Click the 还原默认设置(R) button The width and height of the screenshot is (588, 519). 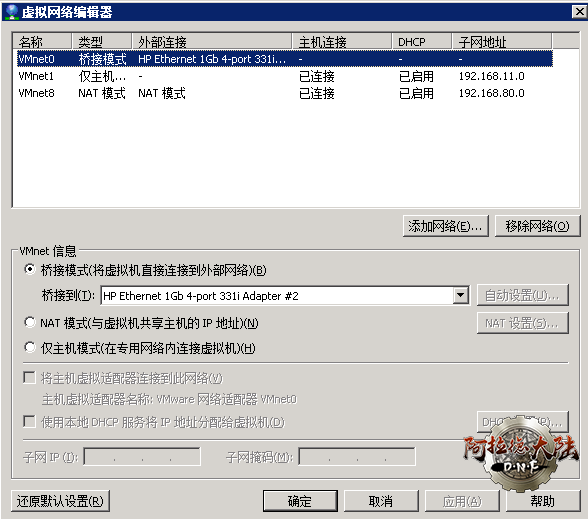60,501
